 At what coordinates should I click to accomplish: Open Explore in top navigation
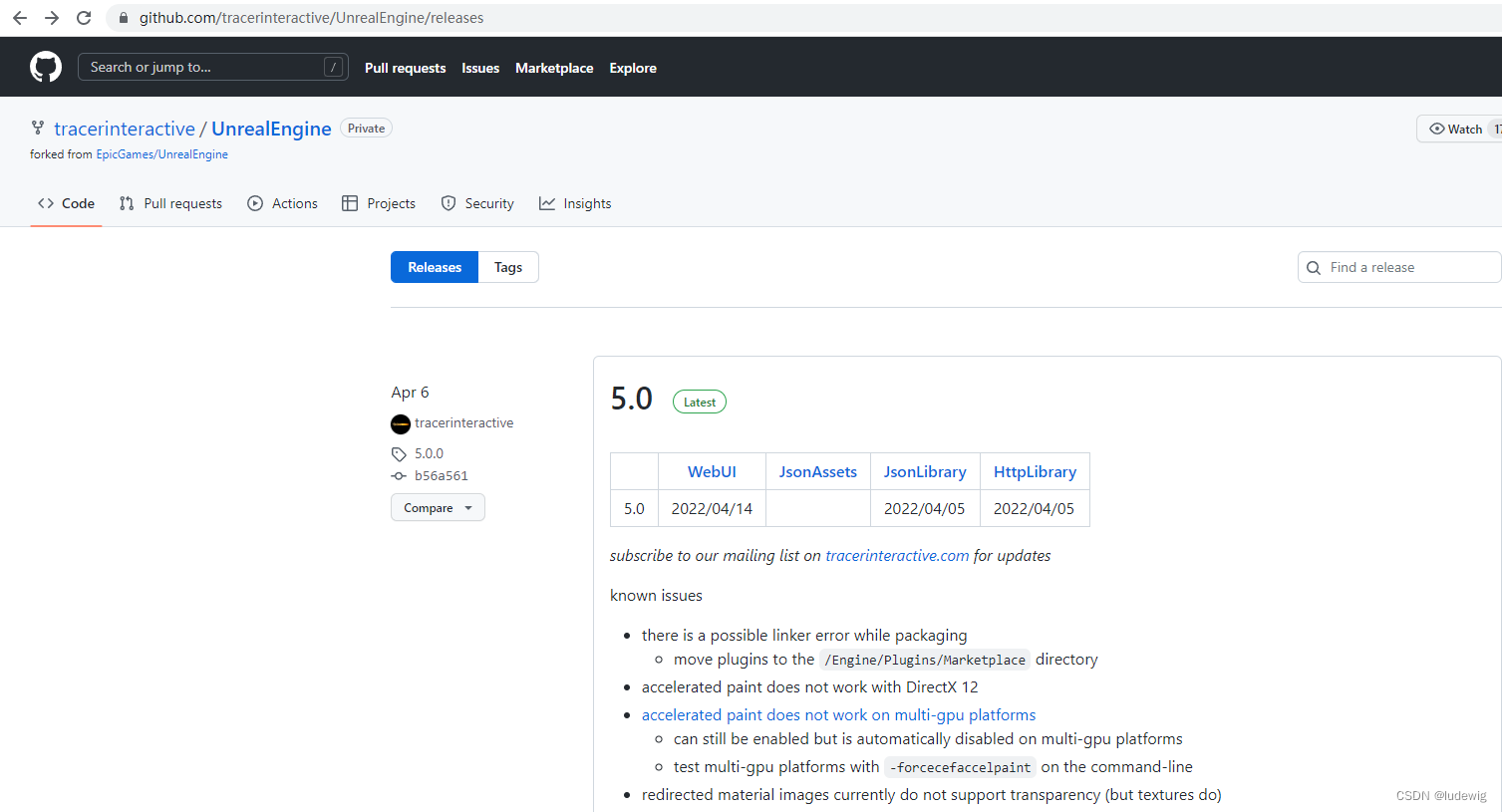tap(633, 68)
